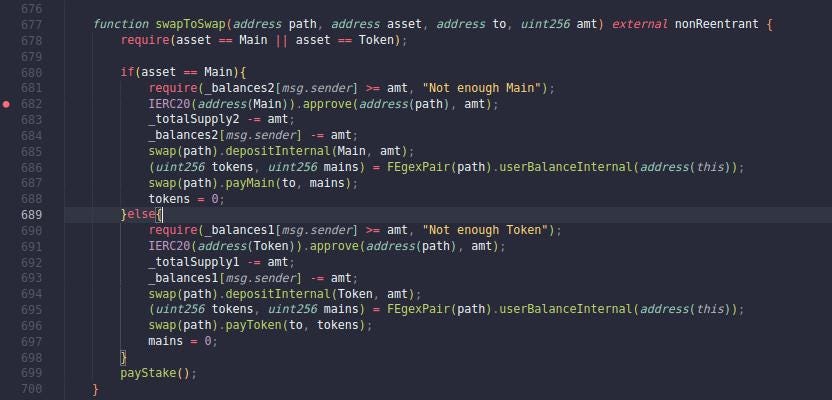This screenshot has width=832, height=400.
Task: Click the "address path" parameter
Action: (x=274, y=24)
